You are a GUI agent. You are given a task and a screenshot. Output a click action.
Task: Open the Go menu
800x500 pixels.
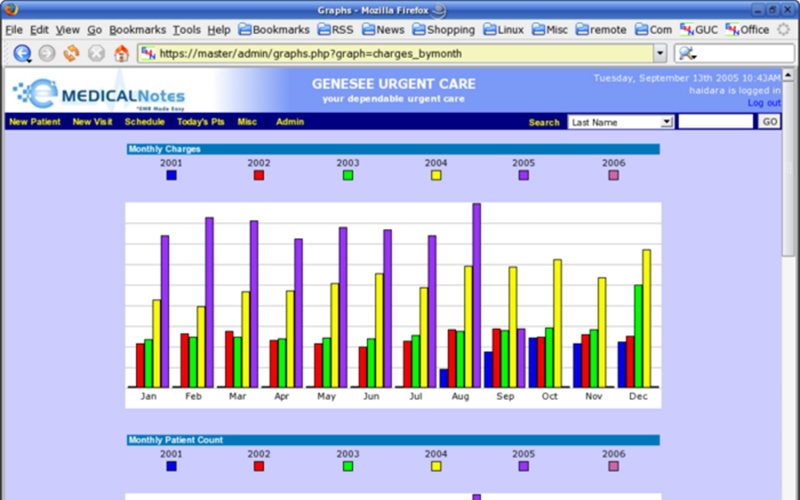click(94, 30)
